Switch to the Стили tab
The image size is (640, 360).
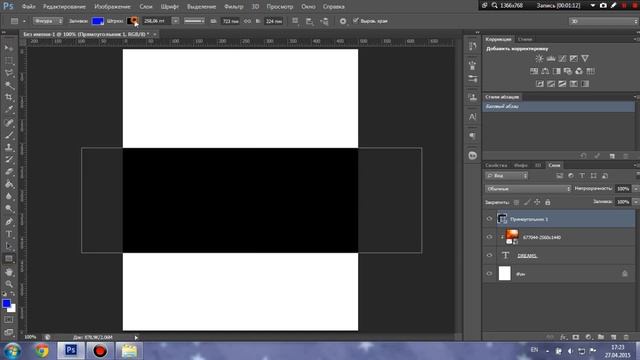click(x=525, y=39)
